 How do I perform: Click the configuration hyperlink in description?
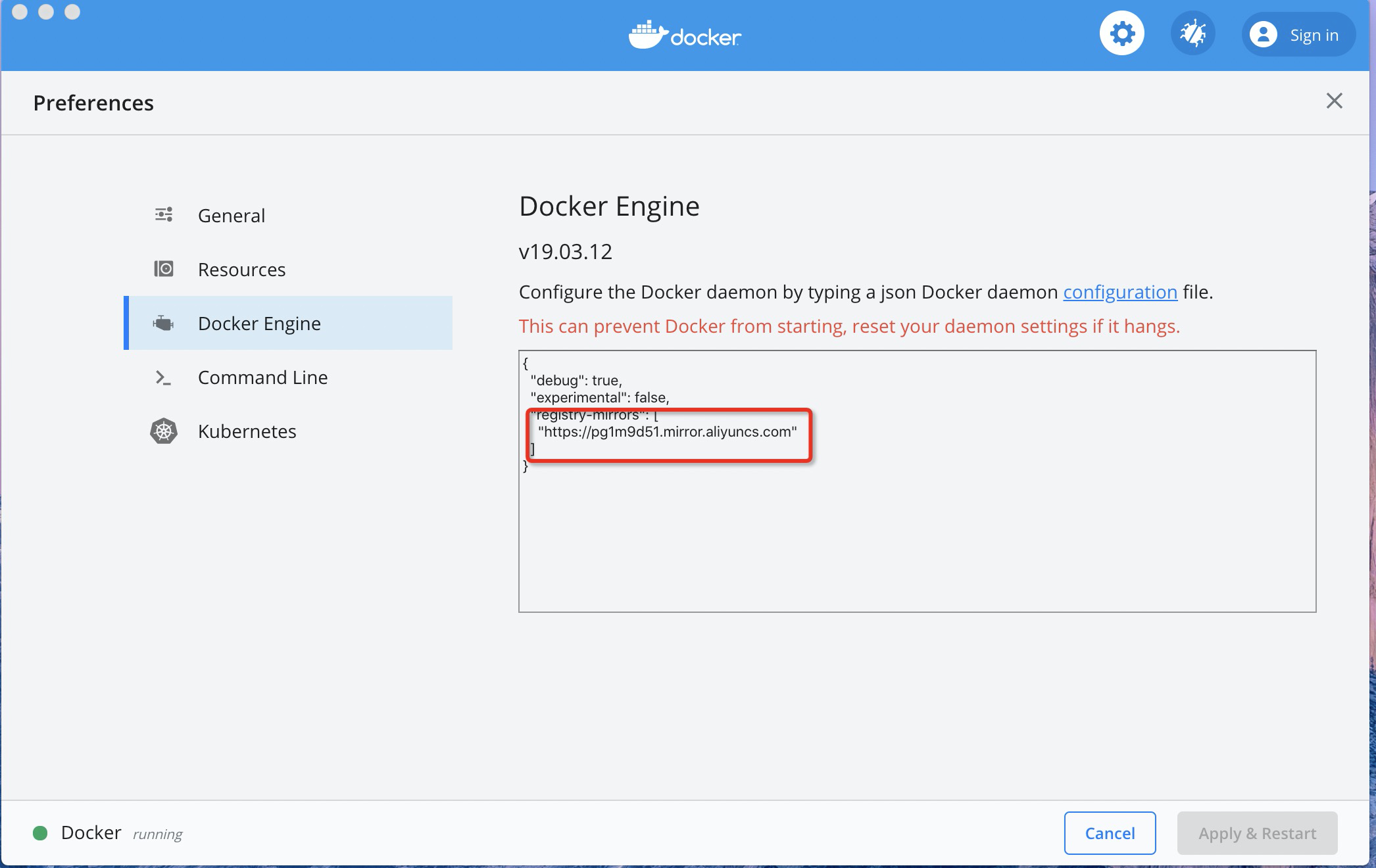1118,291
